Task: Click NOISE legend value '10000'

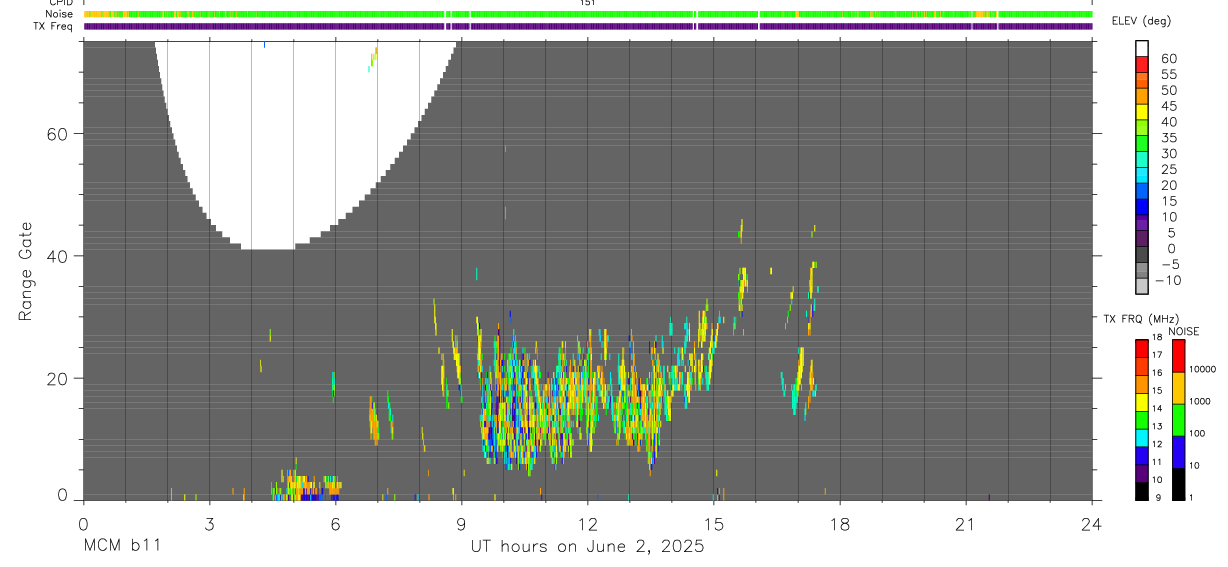Action: (x=1204, y=369)
